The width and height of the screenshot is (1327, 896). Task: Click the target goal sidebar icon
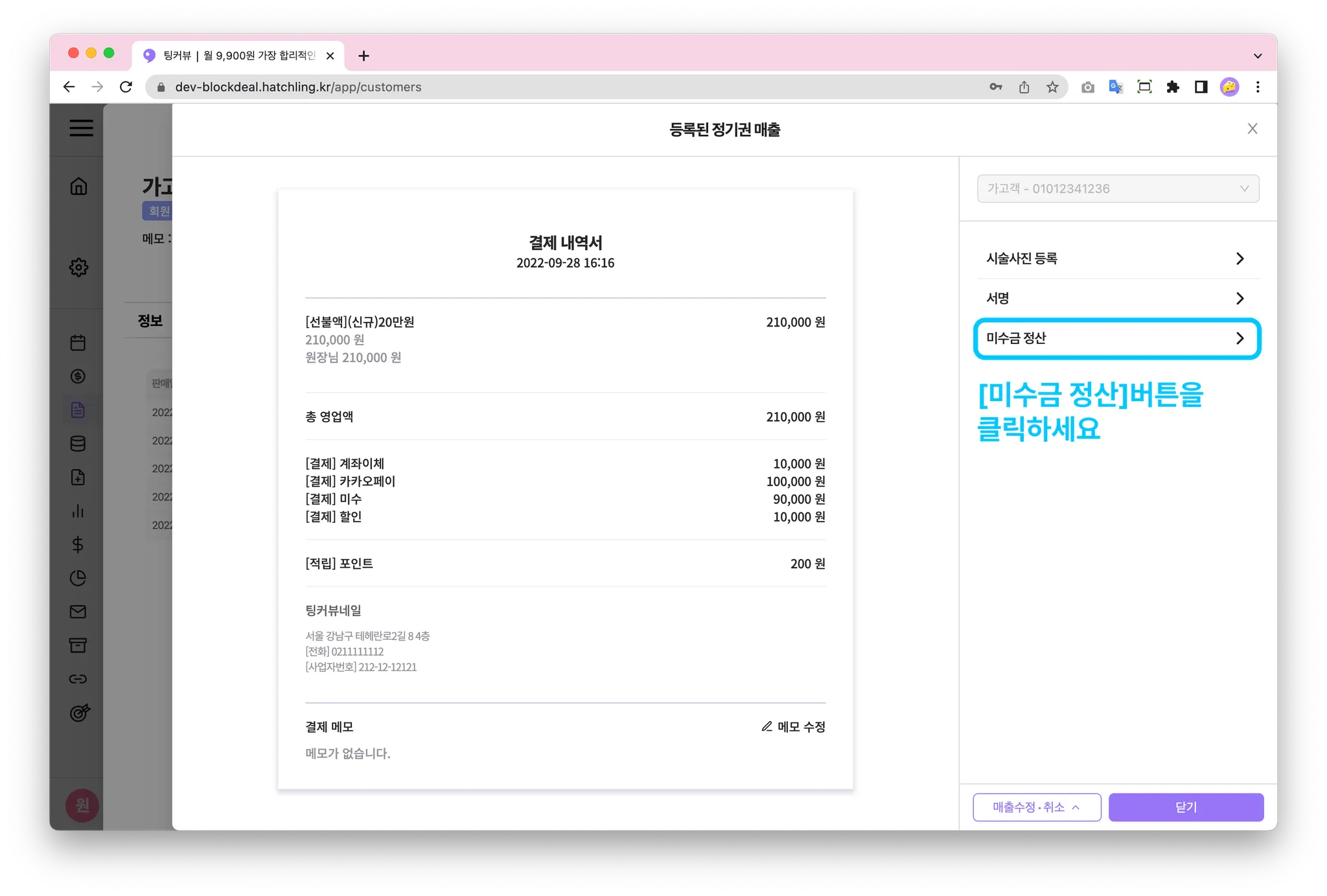pyautogui.click(x=79, y=713)
